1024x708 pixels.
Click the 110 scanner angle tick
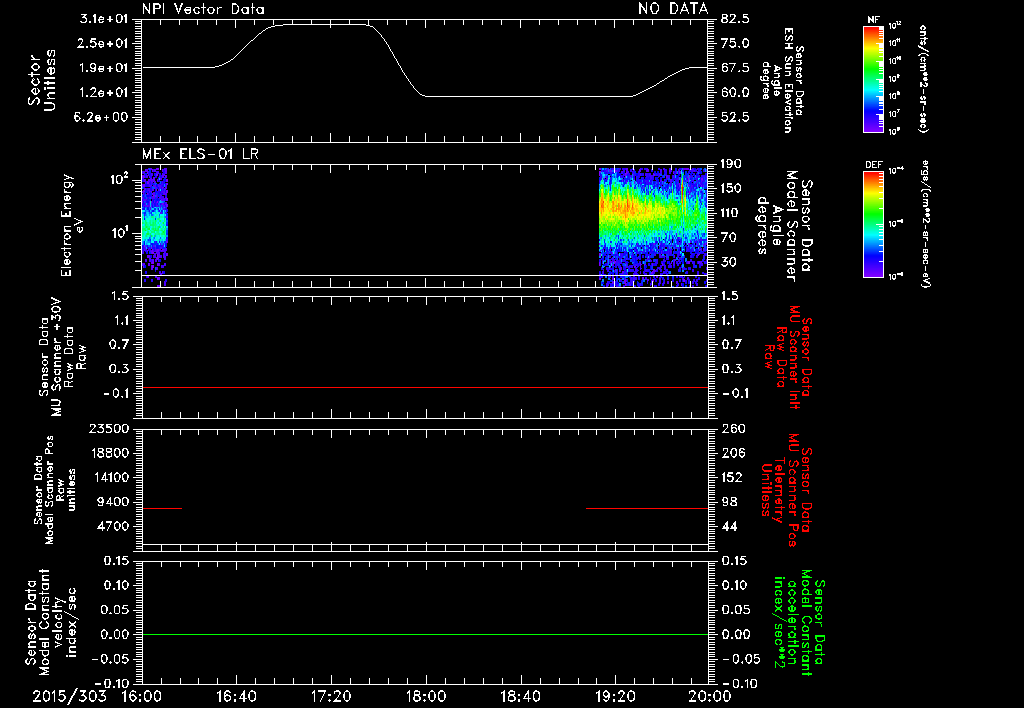731,213
